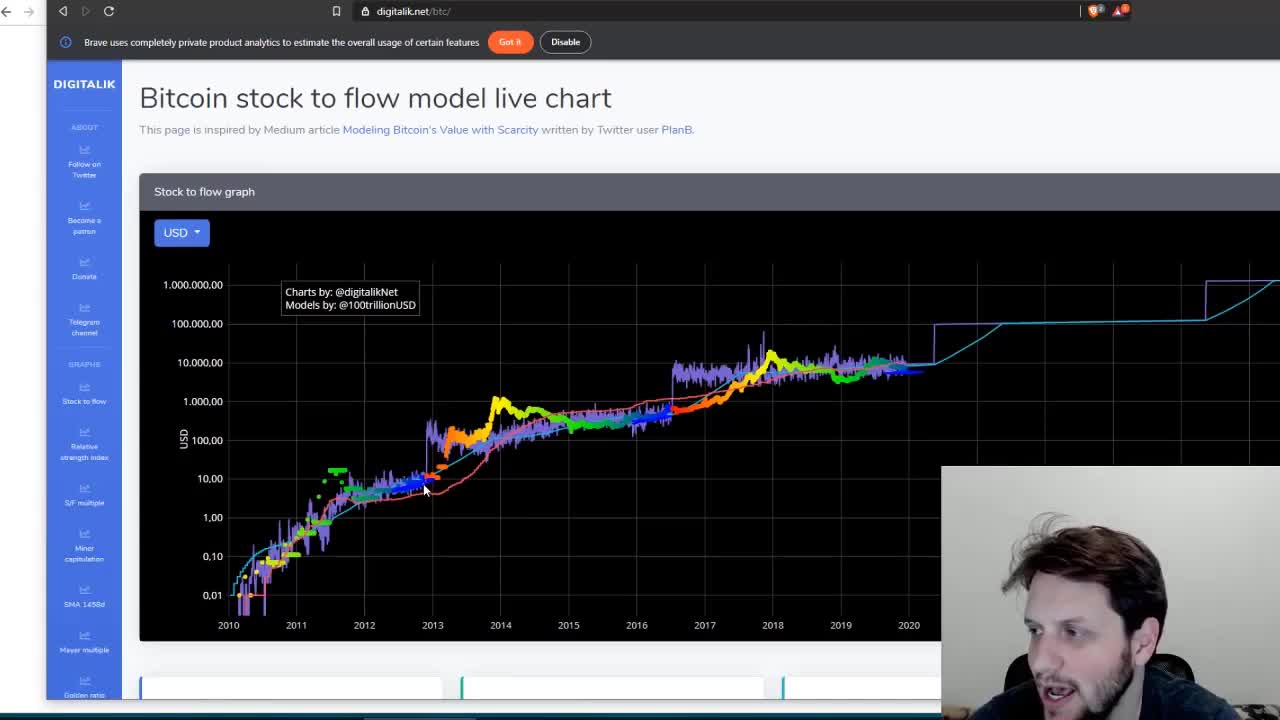Image resolution: width=1280 pixels, height=720 pixels.
Task: Open Relative strength index sidebar item
Action: tap(84, 445)
